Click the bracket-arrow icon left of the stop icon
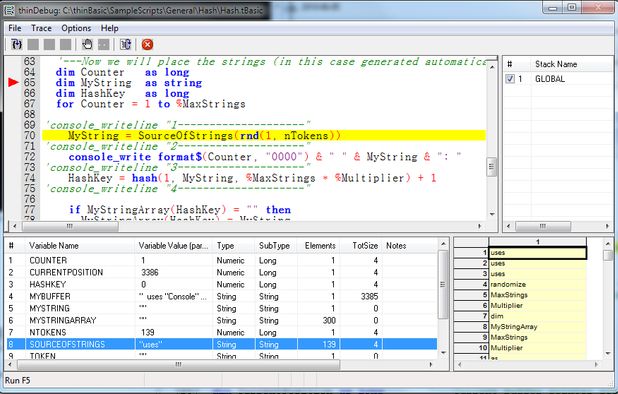The width and height of the screenshot is (618, 394). pyautogui.click(x=125, y=45)
